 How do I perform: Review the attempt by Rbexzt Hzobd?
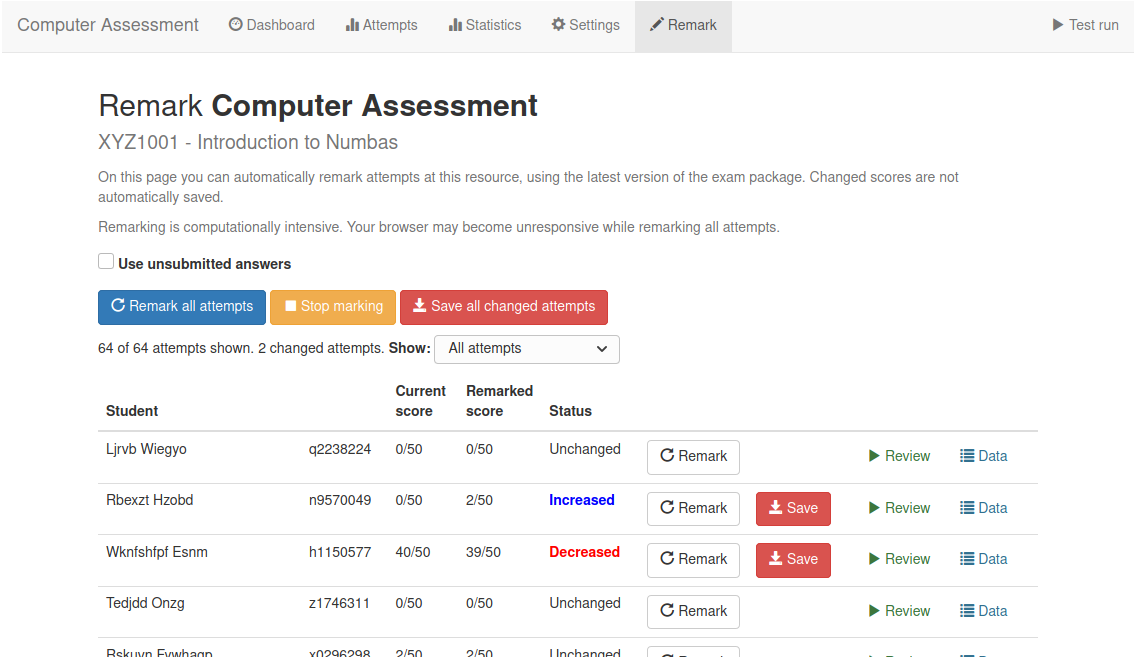(900, 509)
